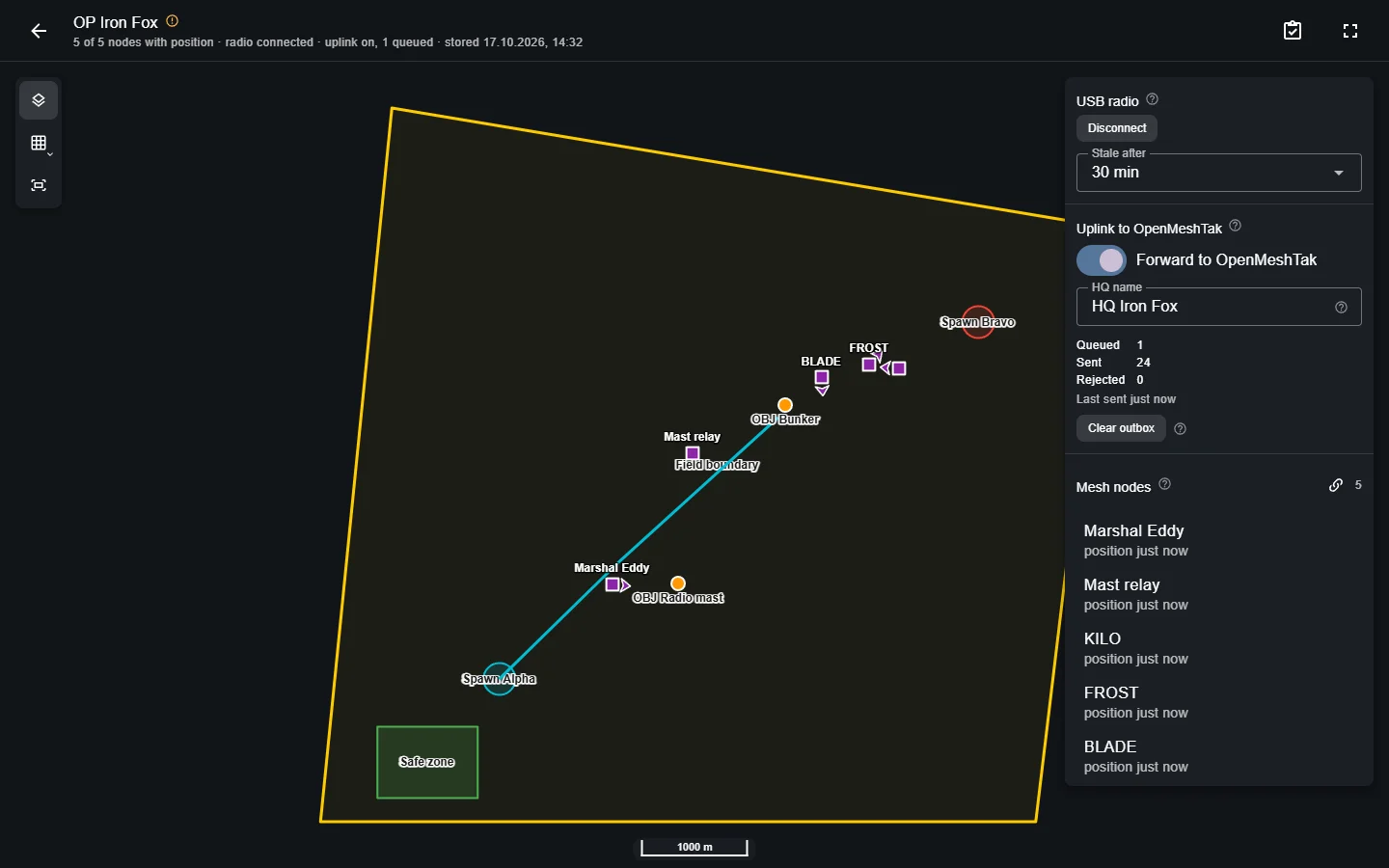Toggle Forward to OpenMeshTak switch

1102,260
